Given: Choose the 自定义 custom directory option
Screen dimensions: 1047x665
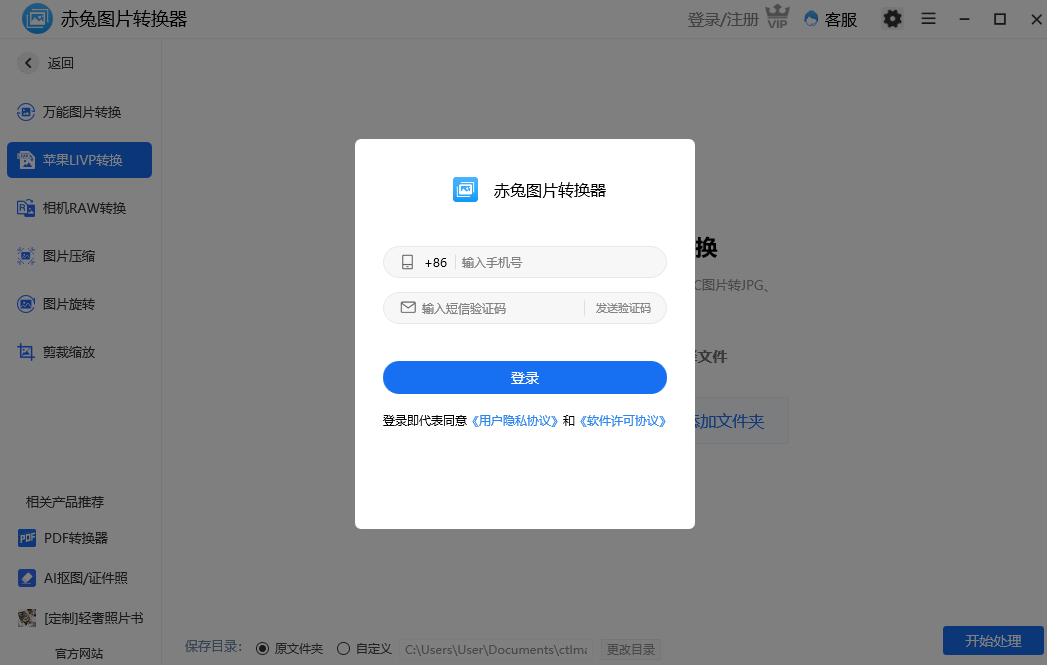Looking at the screenshot, I should coord(343,648).
